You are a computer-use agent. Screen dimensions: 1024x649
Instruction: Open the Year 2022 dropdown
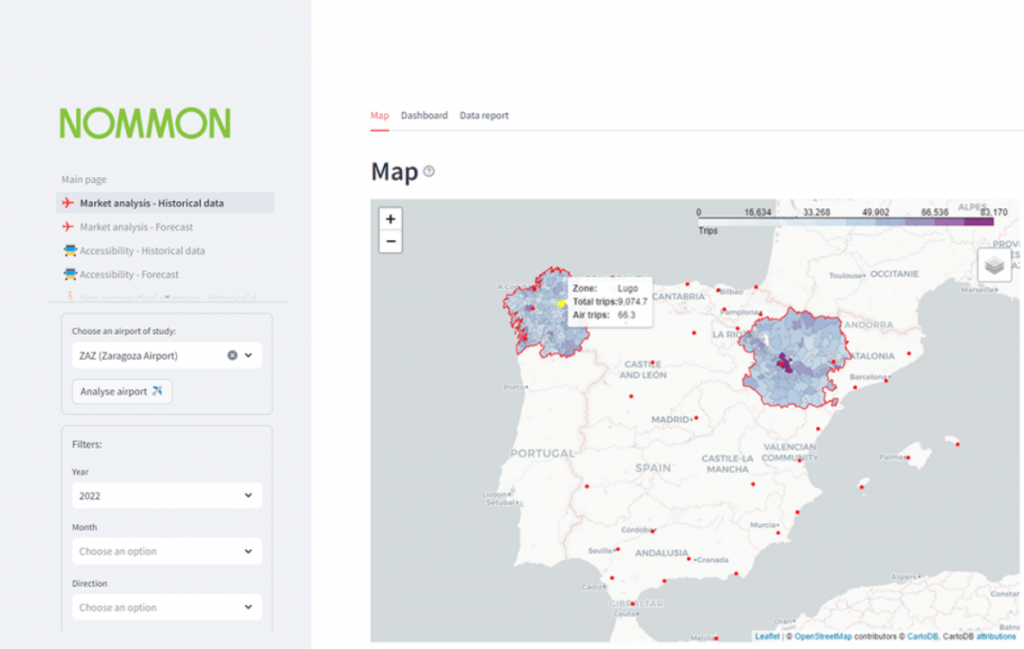coord(167,495)
